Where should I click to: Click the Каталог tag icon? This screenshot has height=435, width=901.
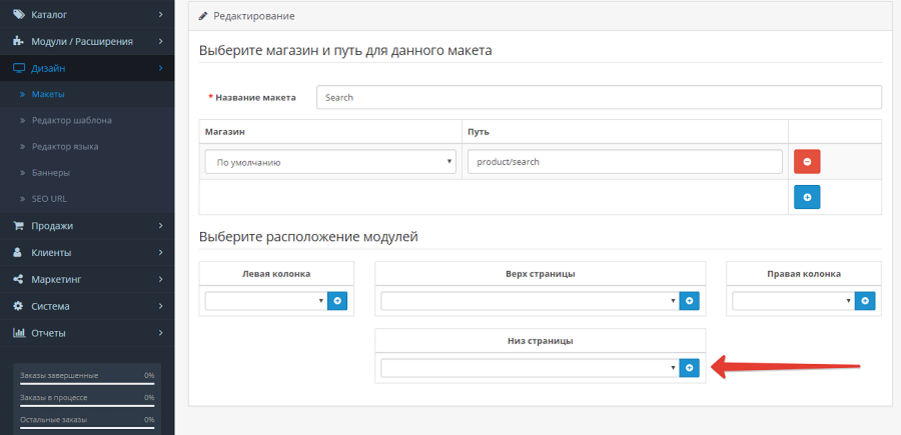19,14
